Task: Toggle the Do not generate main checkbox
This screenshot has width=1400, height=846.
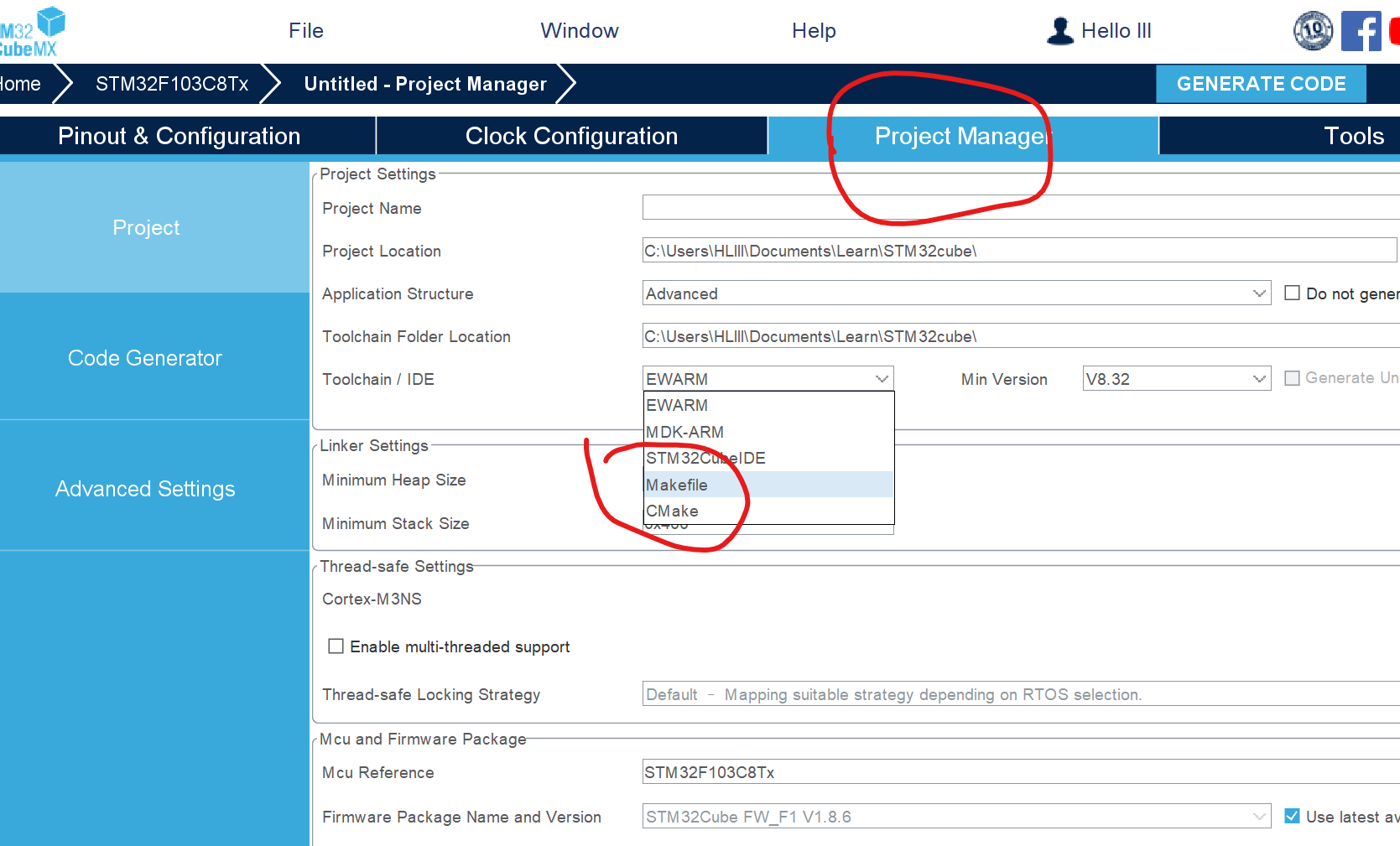Action: 1292,293
